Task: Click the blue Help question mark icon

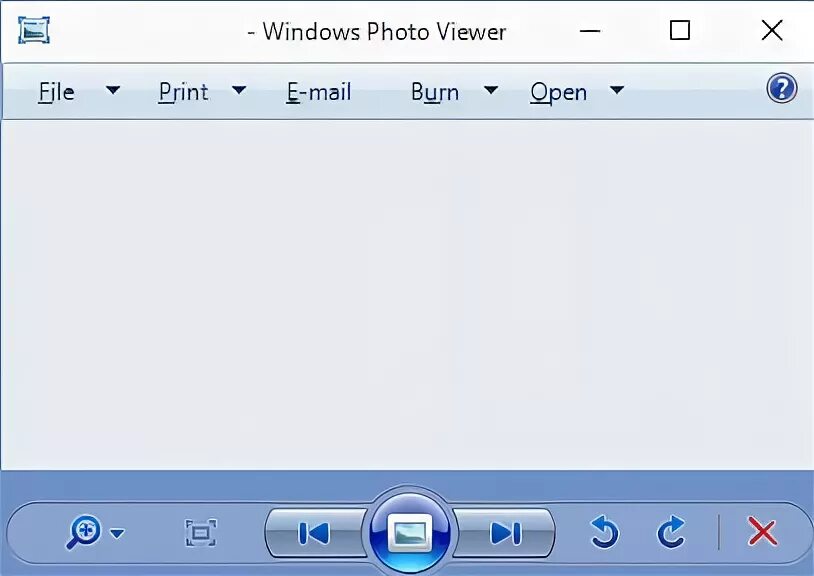Action: pos(781,88)
